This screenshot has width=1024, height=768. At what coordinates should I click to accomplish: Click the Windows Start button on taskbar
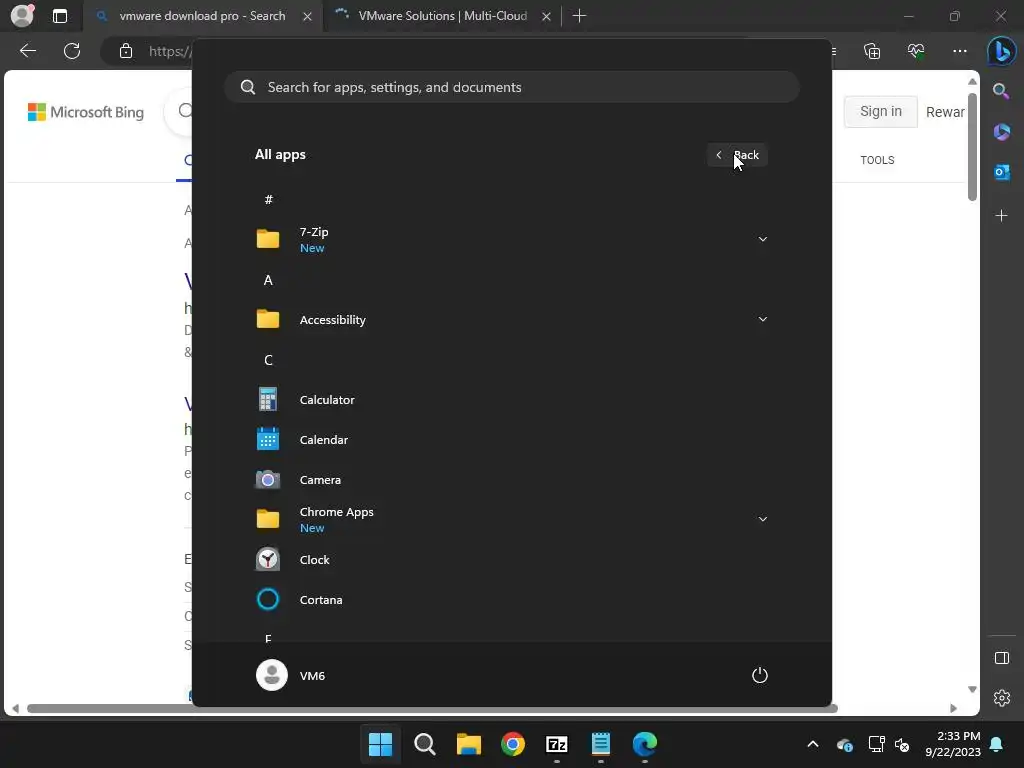click(380, 744)
